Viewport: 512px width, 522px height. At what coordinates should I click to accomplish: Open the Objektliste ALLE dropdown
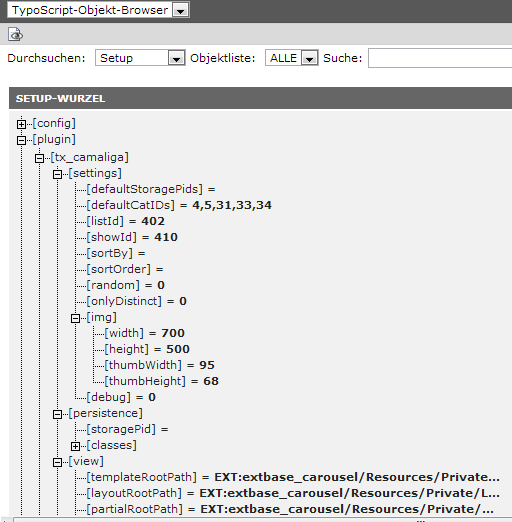292,58
